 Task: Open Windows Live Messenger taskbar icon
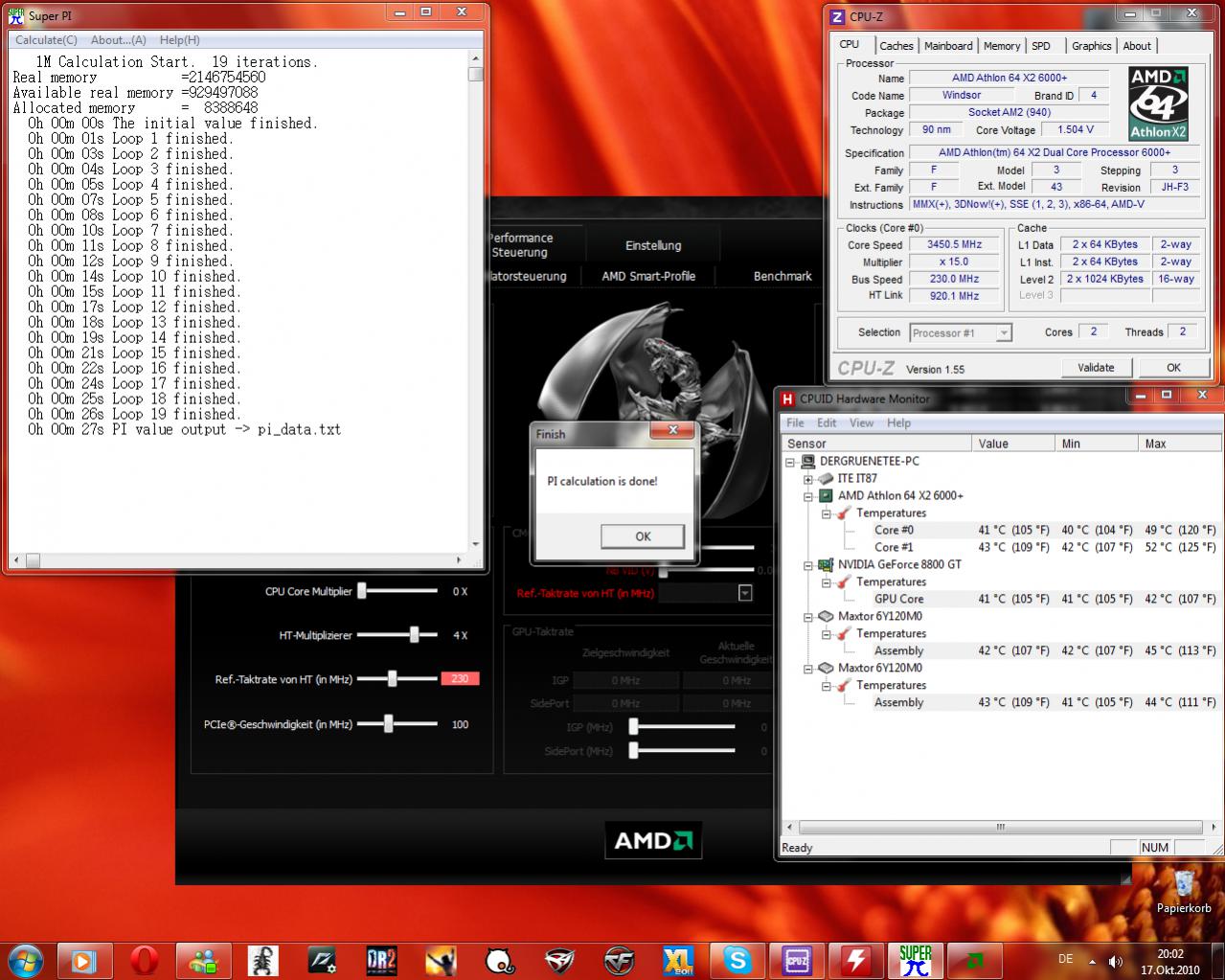click(x=204, y=960)
